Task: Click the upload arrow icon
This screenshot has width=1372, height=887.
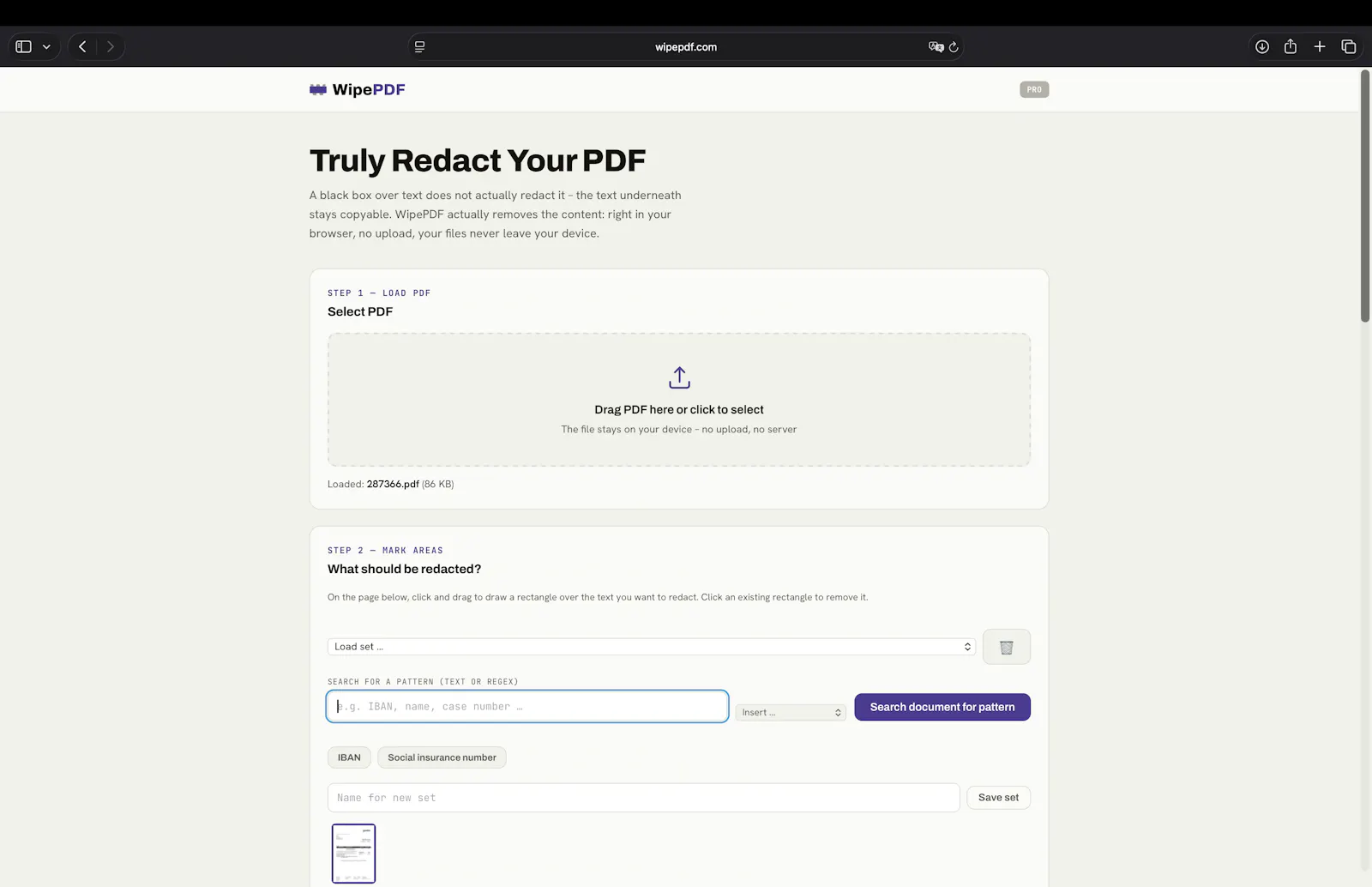Action: [679, 377]
